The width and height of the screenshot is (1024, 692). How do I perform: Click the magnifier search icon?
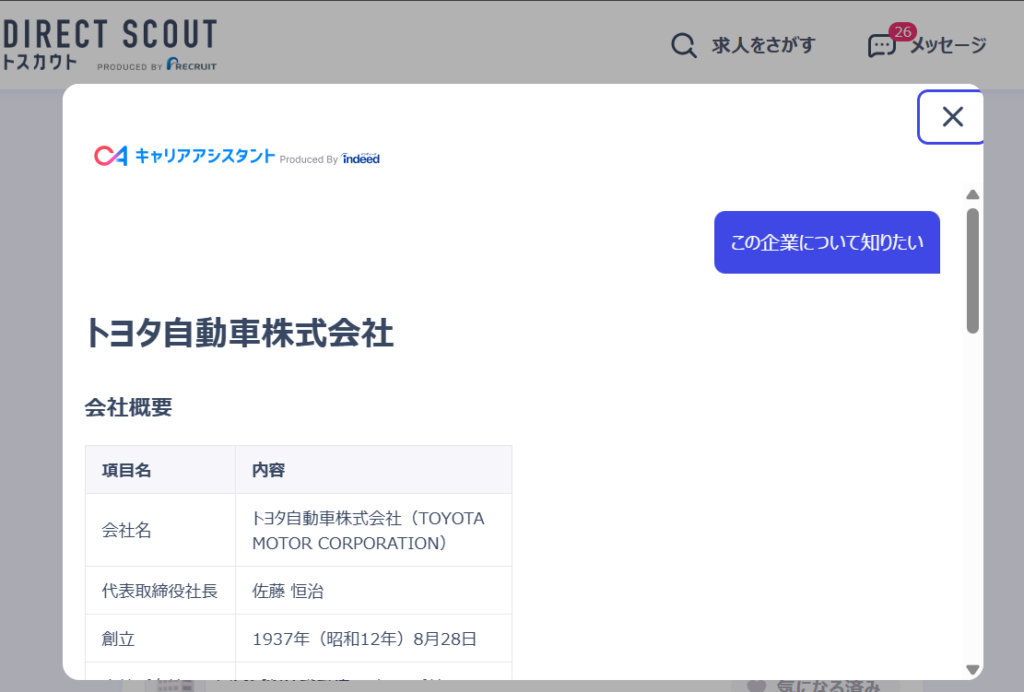click(x=683, y=46)
